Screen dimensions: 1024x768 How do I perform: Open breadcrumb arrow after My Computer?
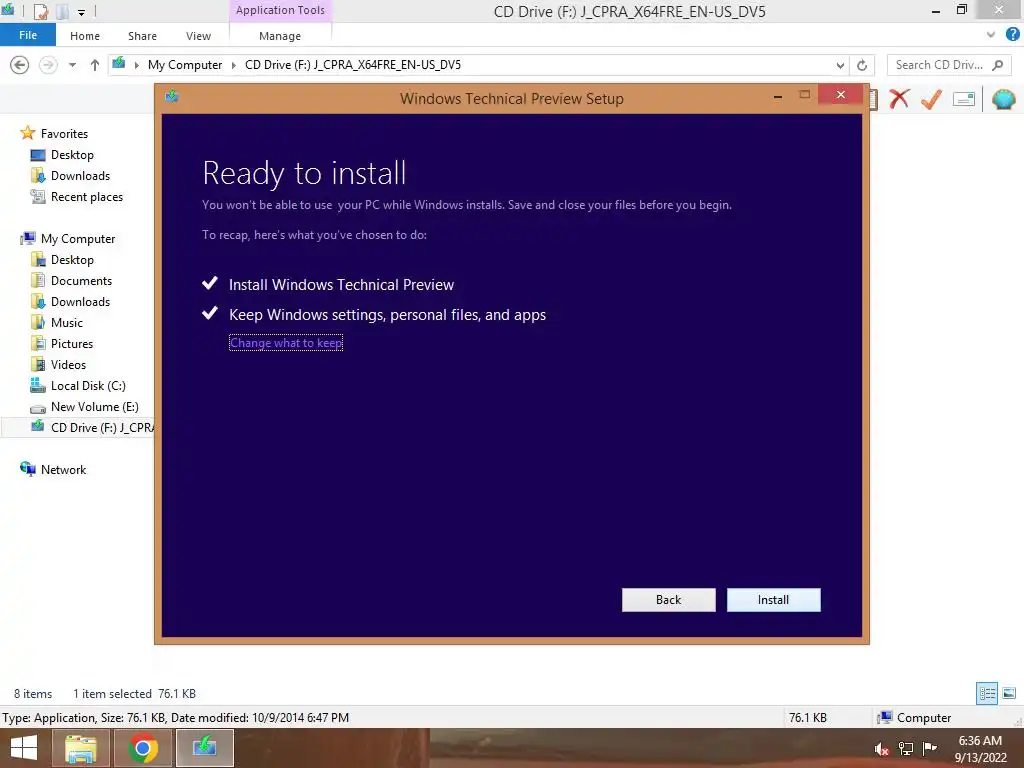pos(233,65)
